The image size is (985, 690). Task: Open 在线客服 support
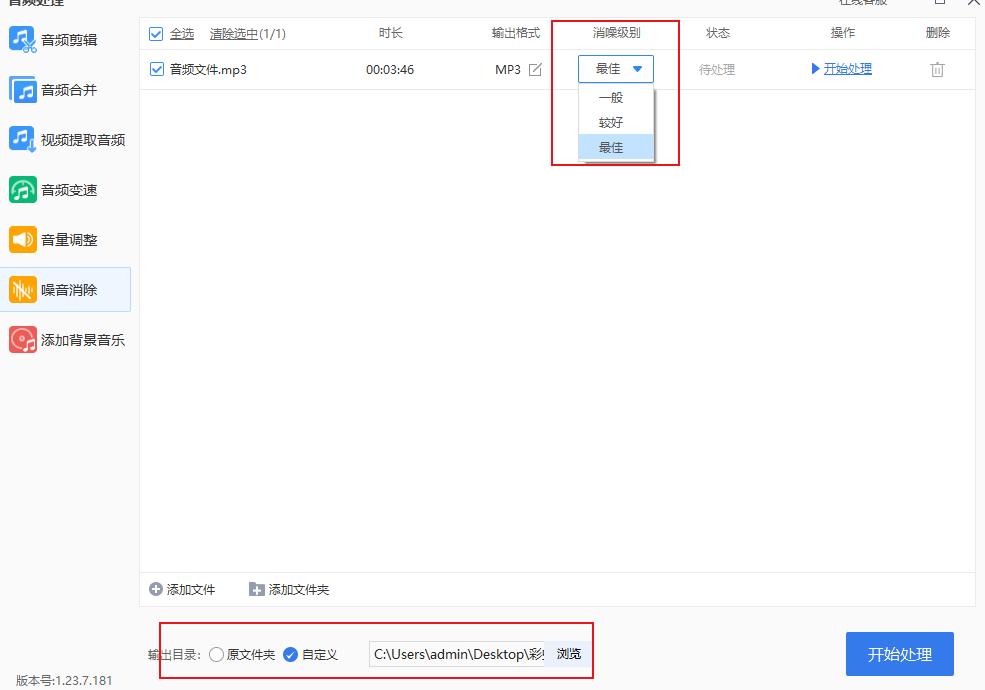[862, 4]
